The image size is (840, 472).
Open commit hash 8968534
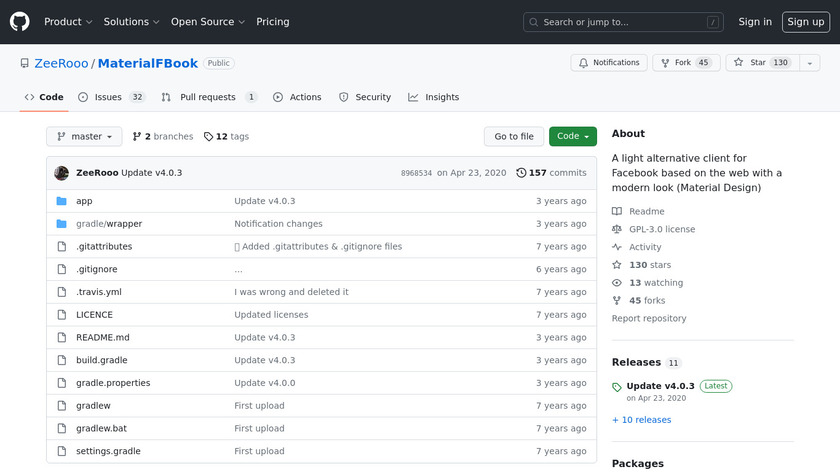[416, 173]
